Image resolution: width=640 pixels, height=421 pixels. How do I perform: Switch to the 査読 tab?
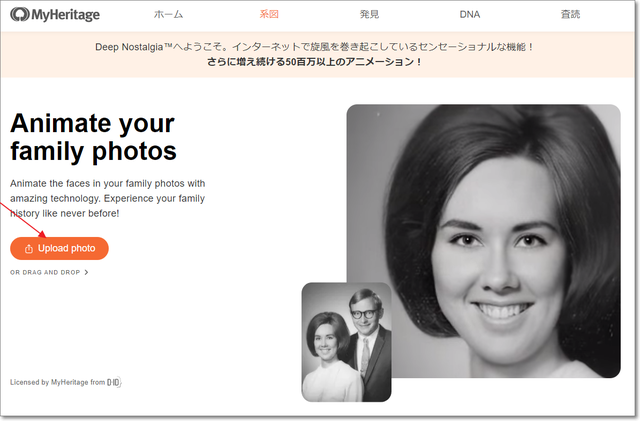(569, 15)
